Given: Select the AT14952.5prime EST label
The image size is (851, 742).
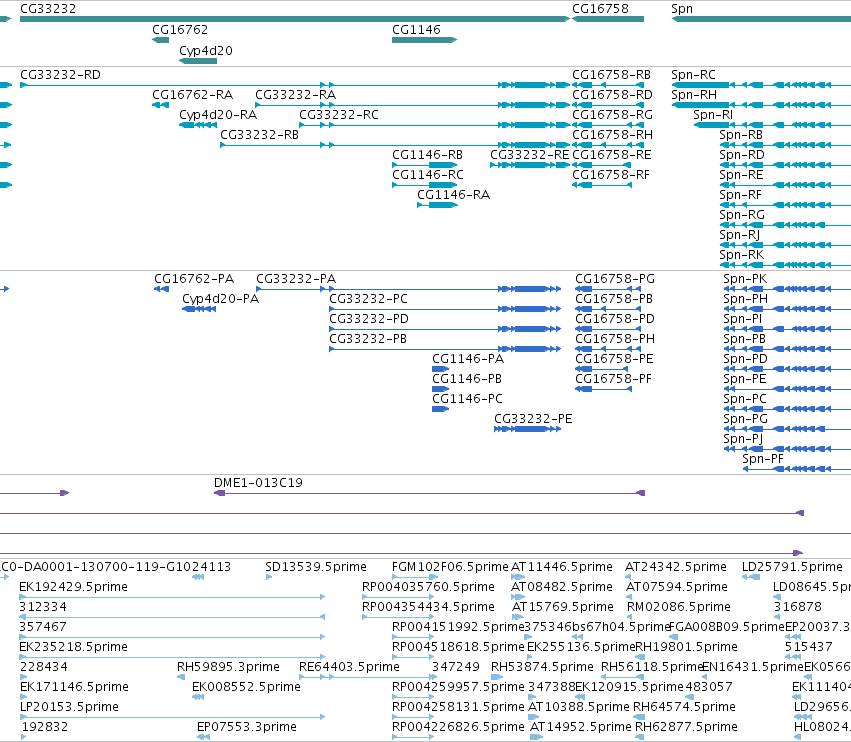Looking at the screenshot, I should tap(581, 727).
